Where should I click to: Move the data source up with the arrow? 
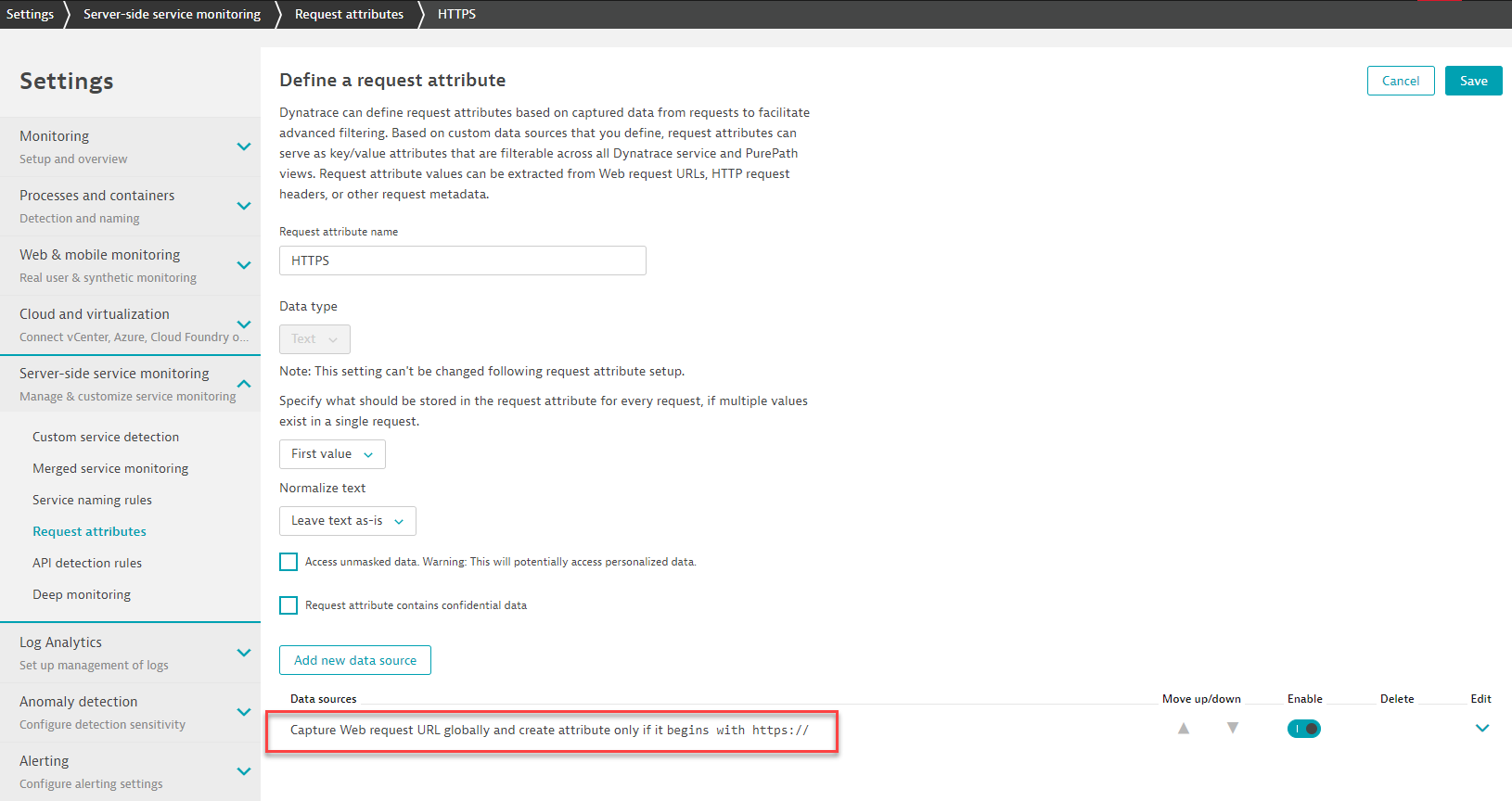1184,729
